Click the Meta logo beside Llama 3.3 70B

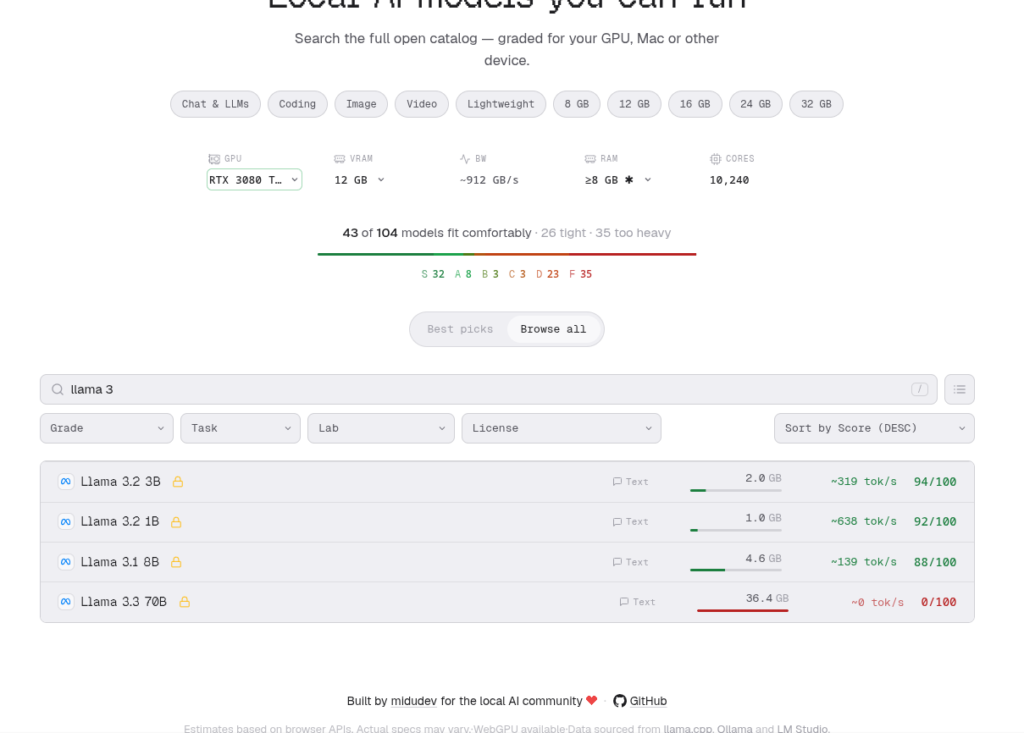coord(66,602)
